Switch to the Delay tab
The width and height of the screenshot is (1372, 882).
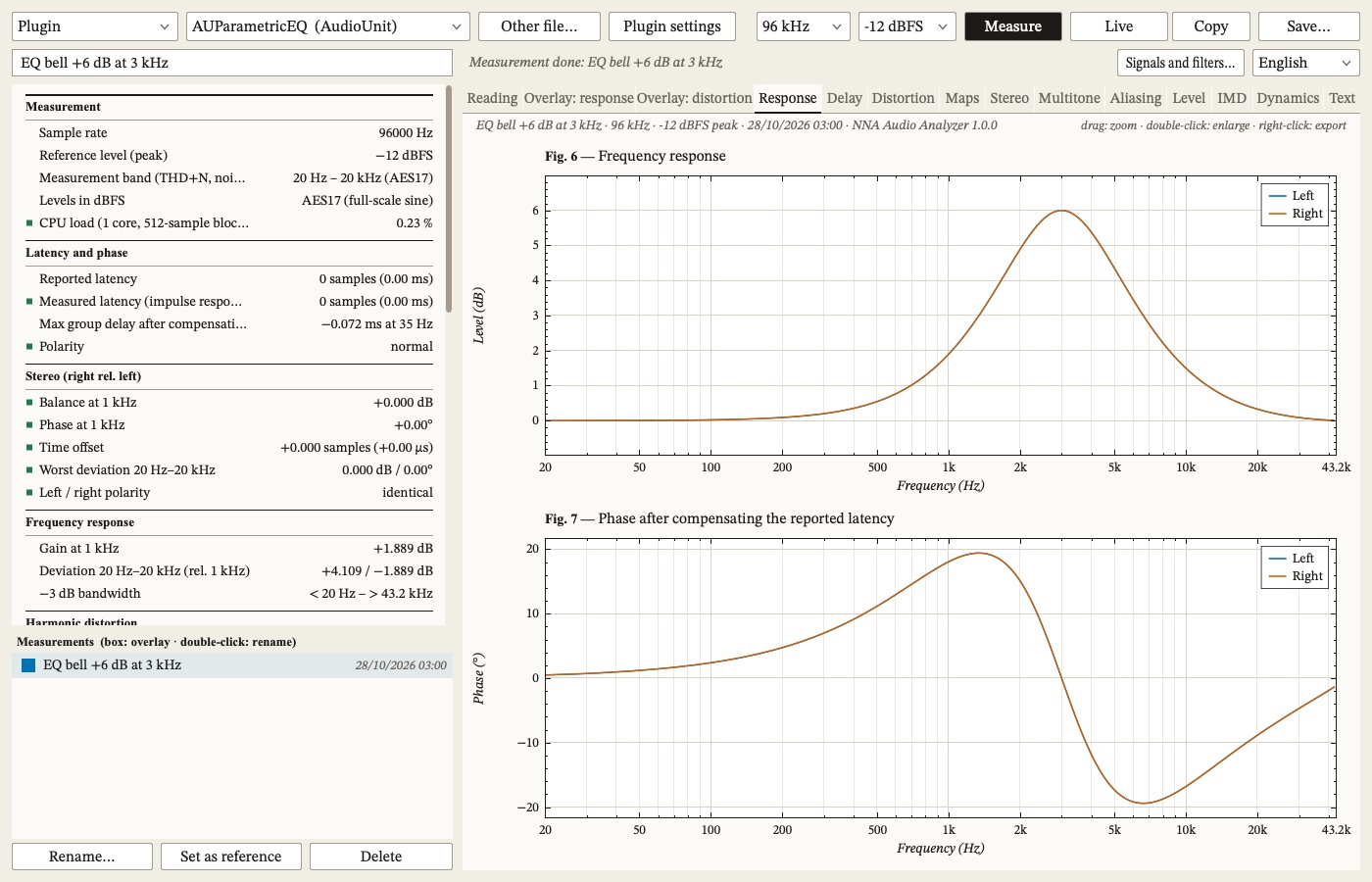pyautogui.click(x=845, y=98)
